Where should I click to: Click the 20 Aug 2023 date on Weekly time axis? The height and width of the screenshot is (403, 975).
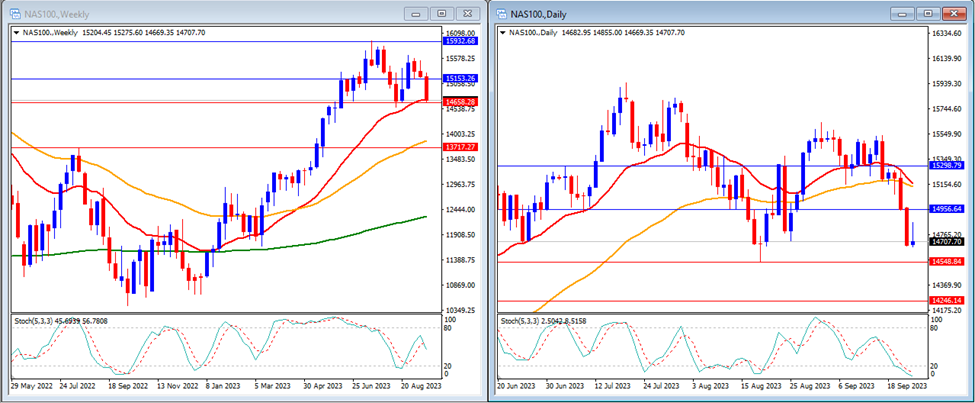(x=420, y=386)
